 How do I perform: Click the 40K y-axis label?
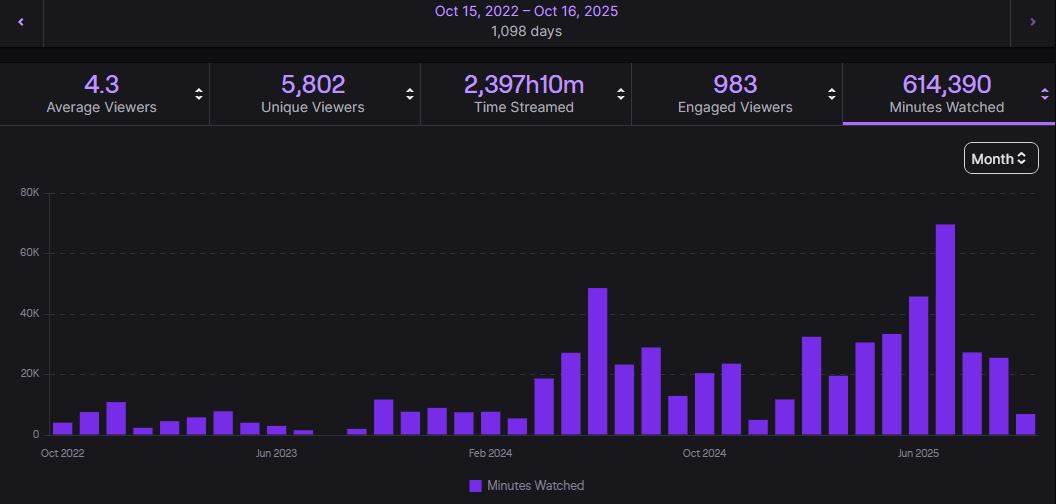click(30, 314)
